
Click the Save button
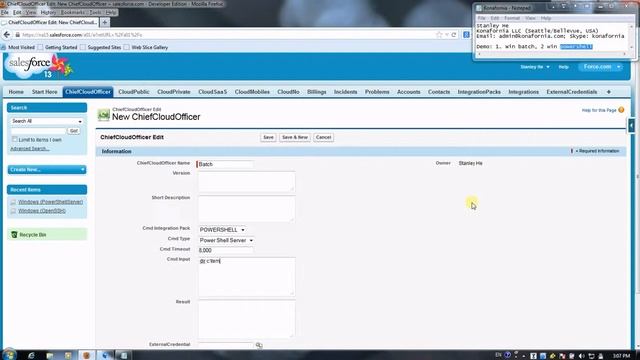(x=268, y=138)
